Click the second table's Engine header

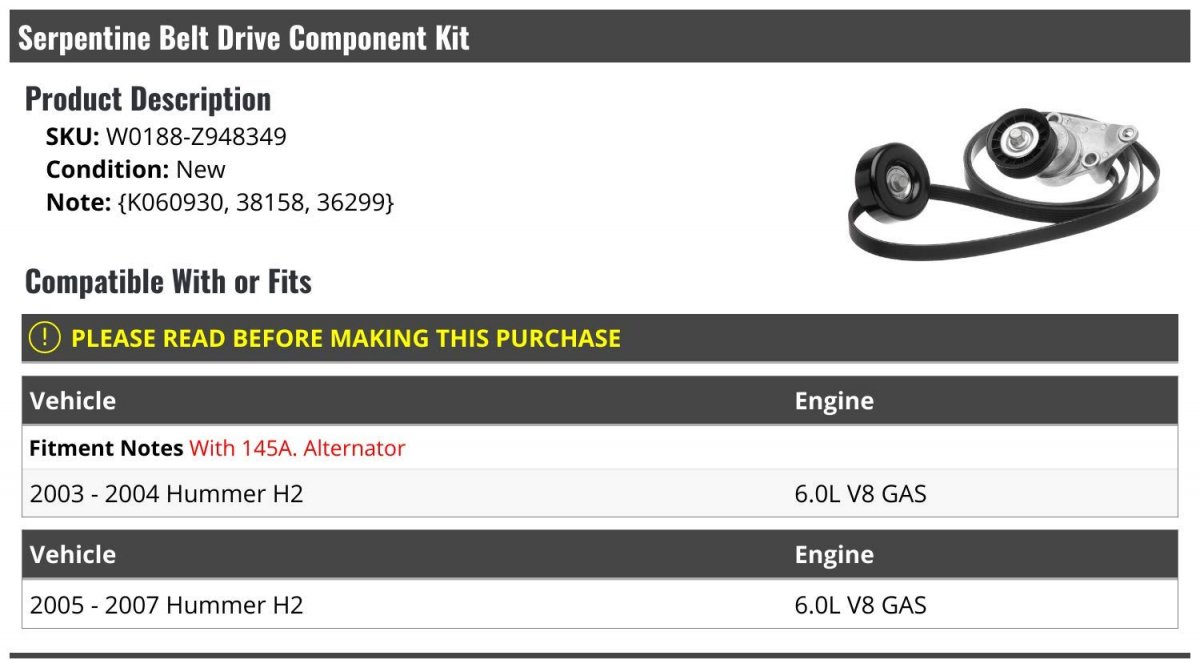point(834,555)
